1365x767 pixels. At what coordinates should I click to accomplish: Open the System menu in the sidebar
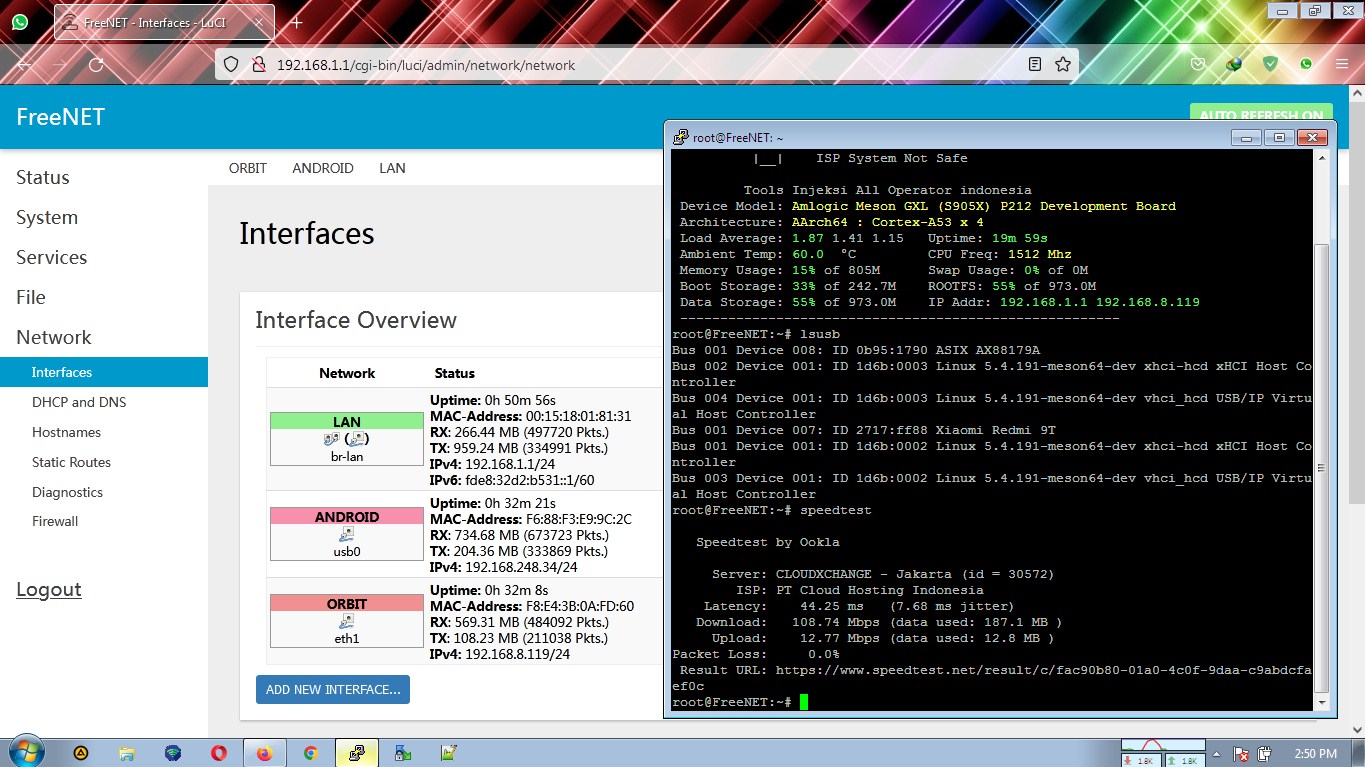47,217
